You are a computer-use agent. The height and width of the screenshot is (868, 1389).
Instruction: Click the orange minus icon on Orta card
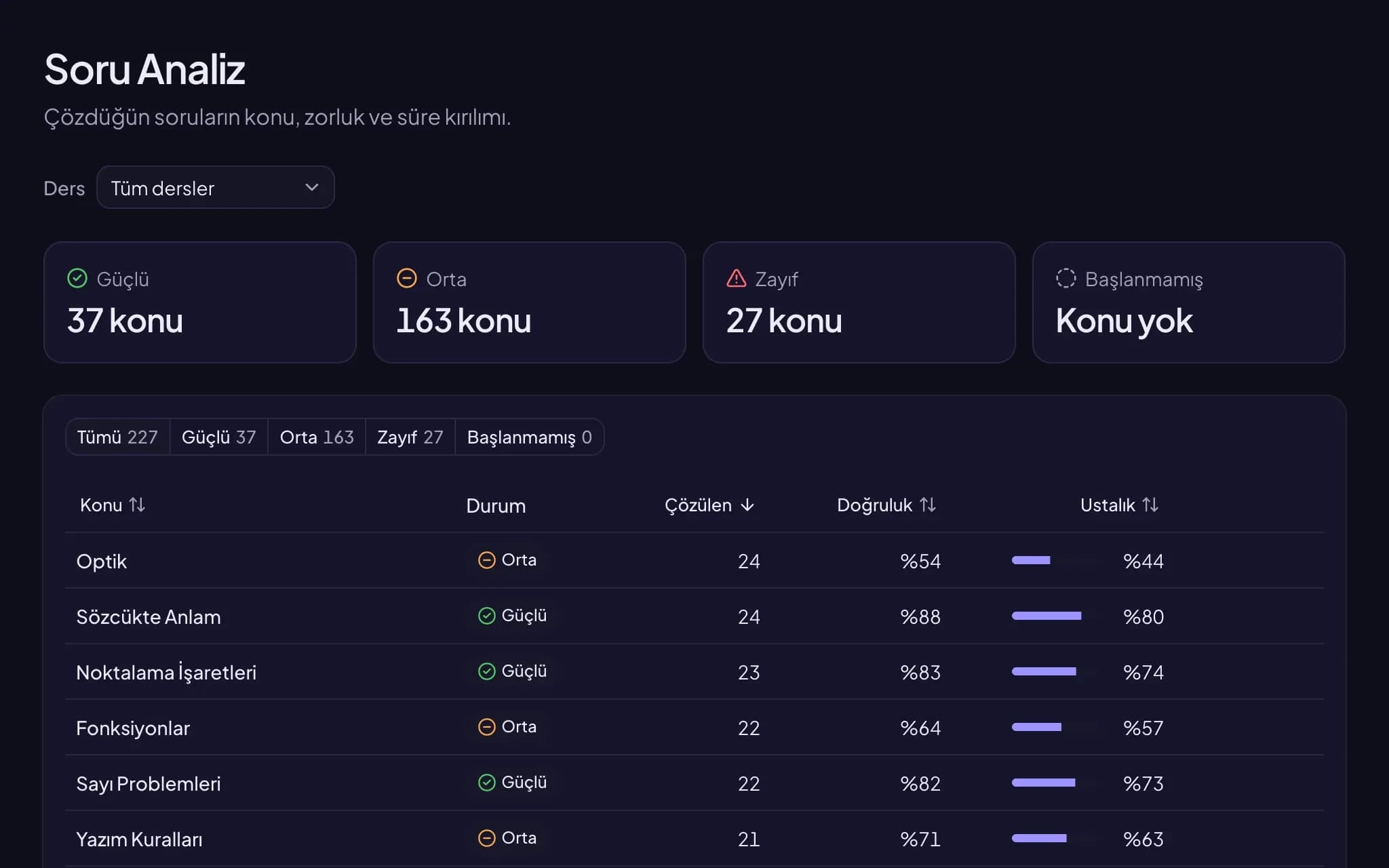coord(407,278)
